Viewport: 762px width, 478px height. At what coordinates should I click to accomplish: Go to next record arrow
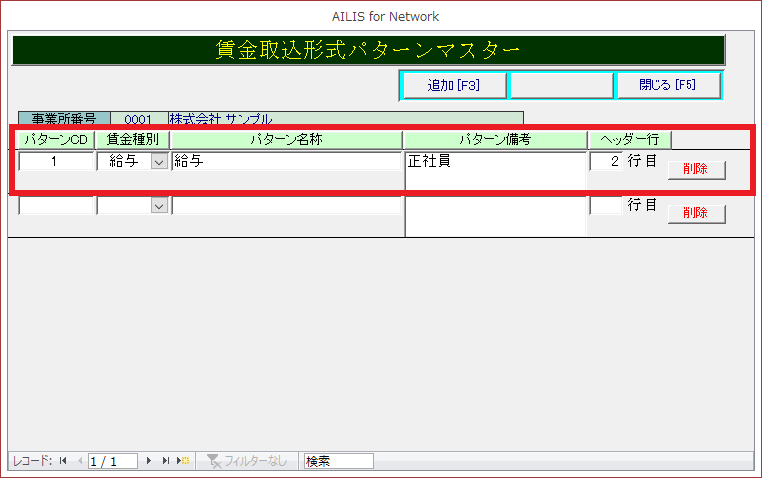(149, 461)
